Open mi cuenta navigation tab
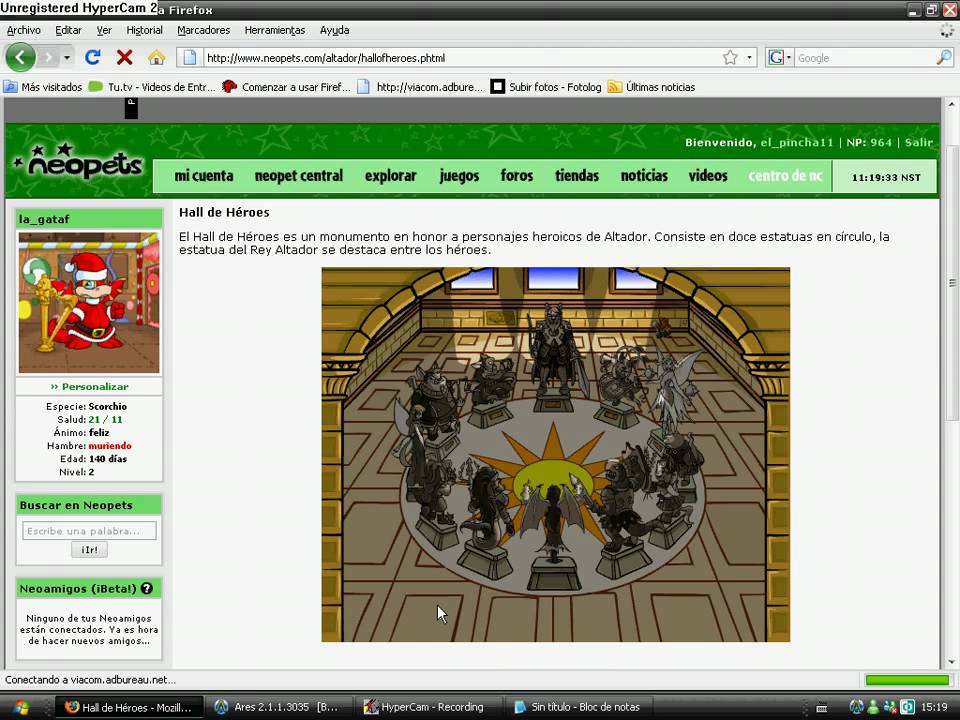Viewport: 960px width, 720px height. pos(204,176)
